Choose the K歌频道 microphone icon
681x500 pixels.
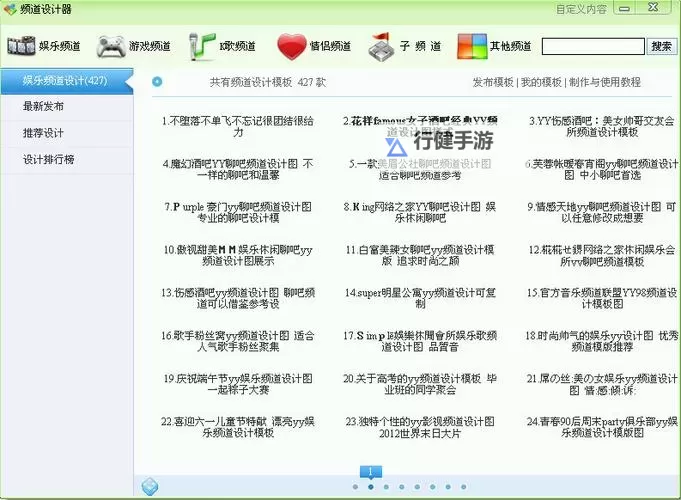click(x=202, y=46)
